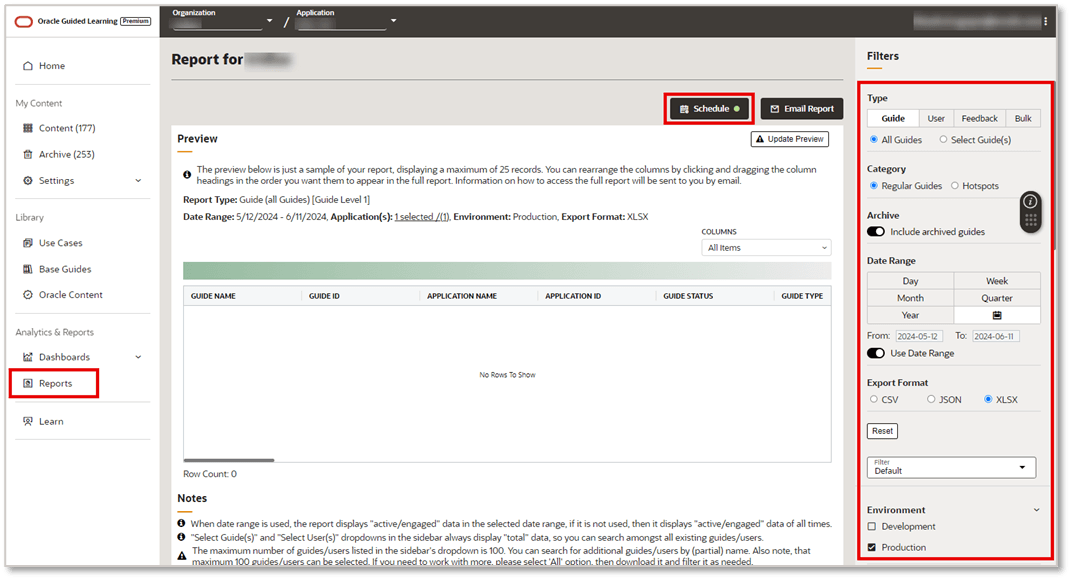Expand the Dashboards submenu chevron
Image resolution: width=1071 pixels, height=580 pixels.
click(x=138, y=357)
